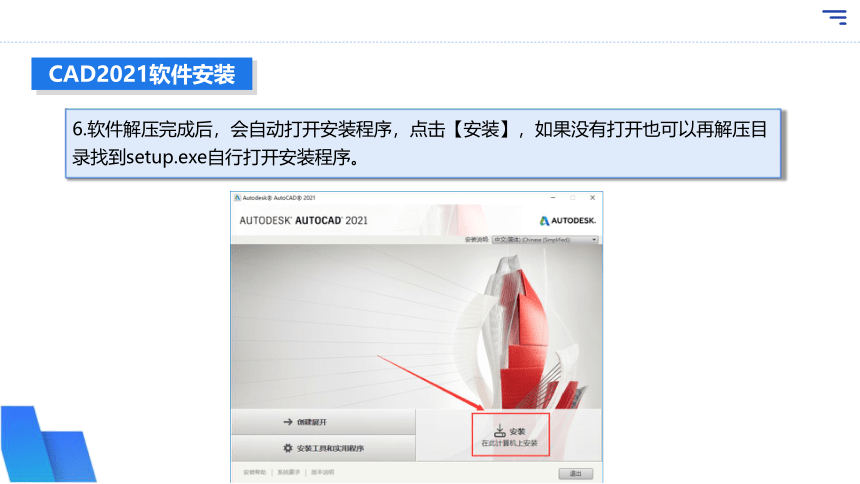Click the AutoCAD app icon in the installer title bar
The height and width of the screenshot is (484, 860).
(237, 198)
